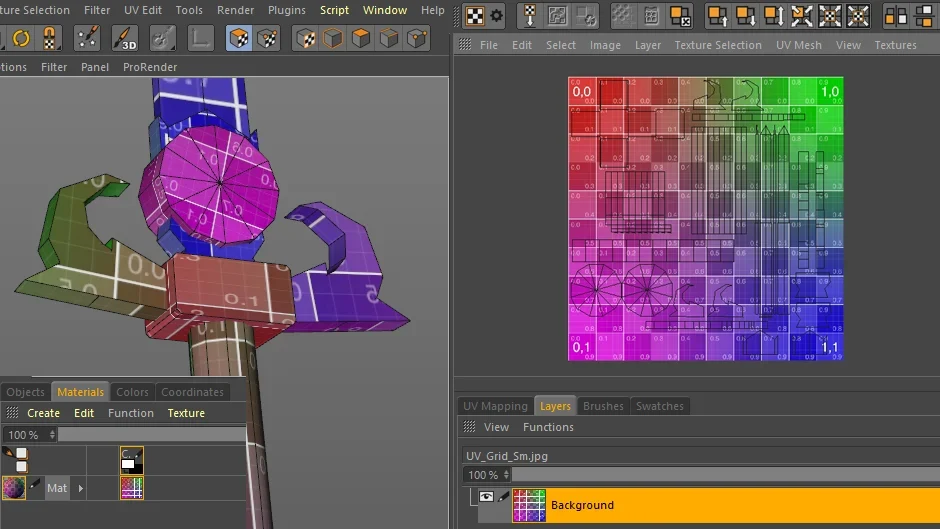
Task: Select the Background layer name
Action: coord(582,505)
